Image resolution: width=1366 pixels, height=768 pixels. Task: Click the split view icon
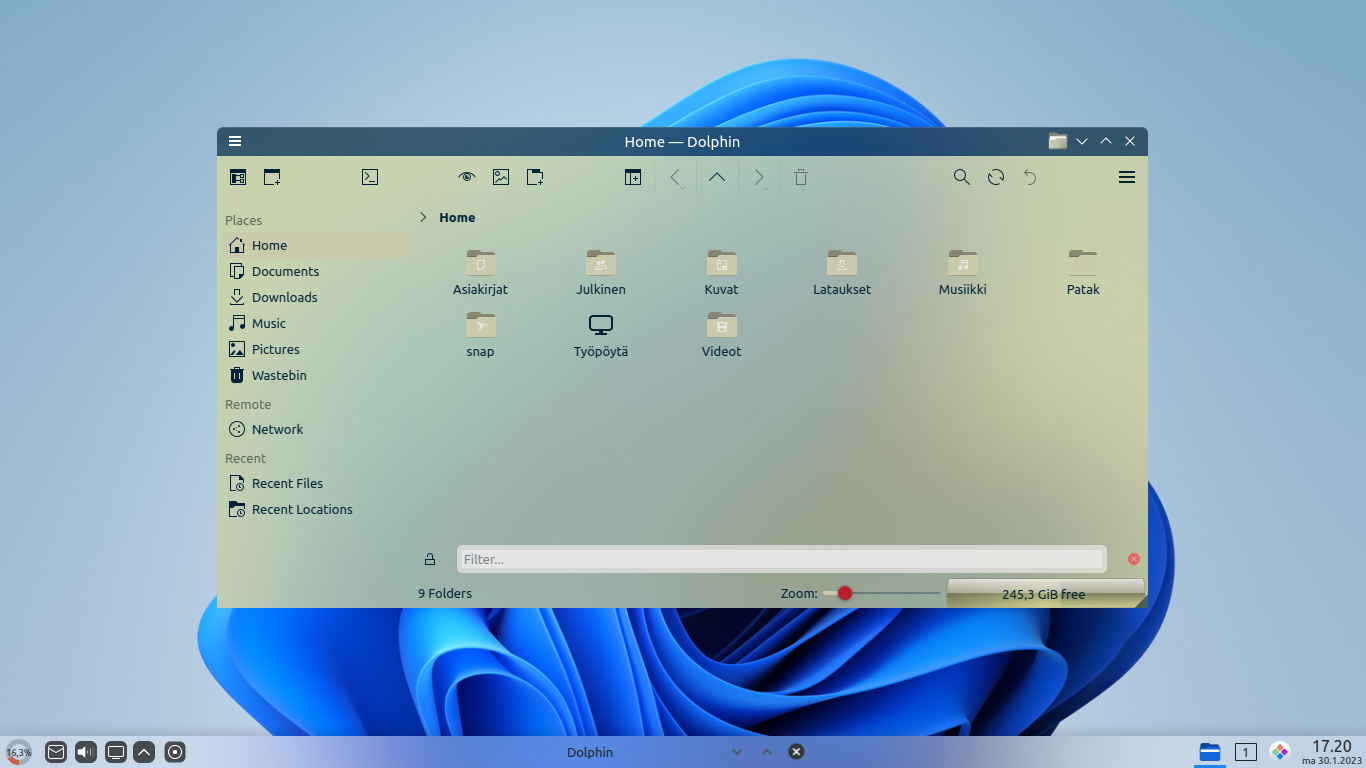(x=633, y=177)
